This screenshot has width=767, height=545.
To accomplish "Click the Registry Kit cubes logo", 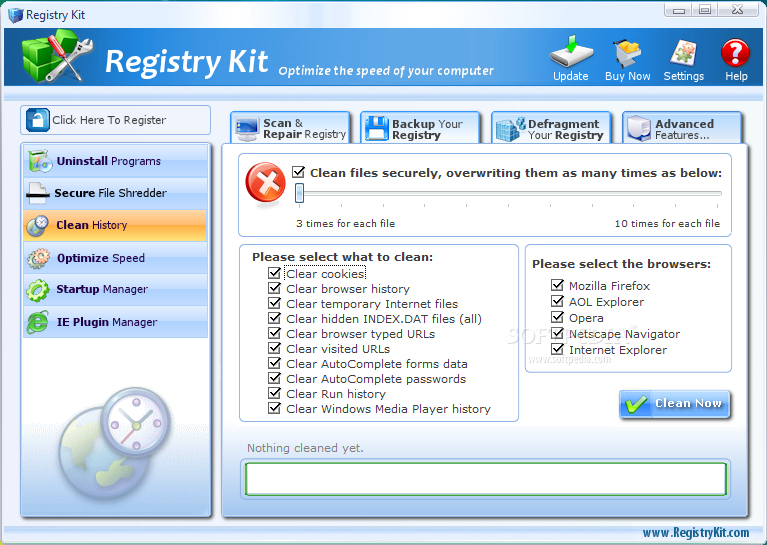I will tap(57, 55).
